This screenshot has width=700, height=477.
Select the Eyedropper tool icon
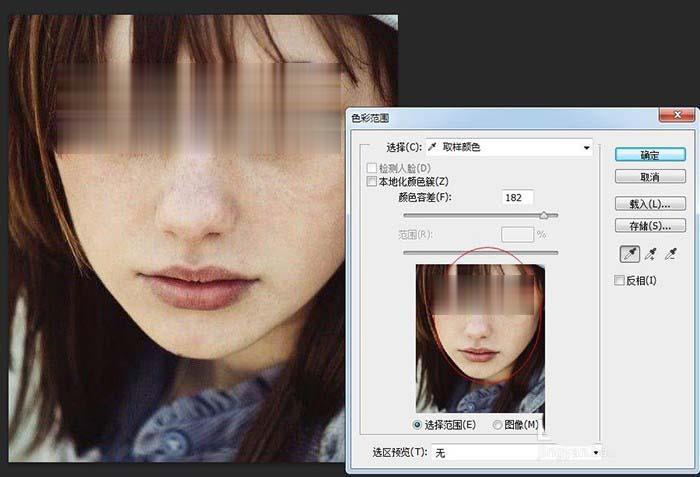[630, 254]
